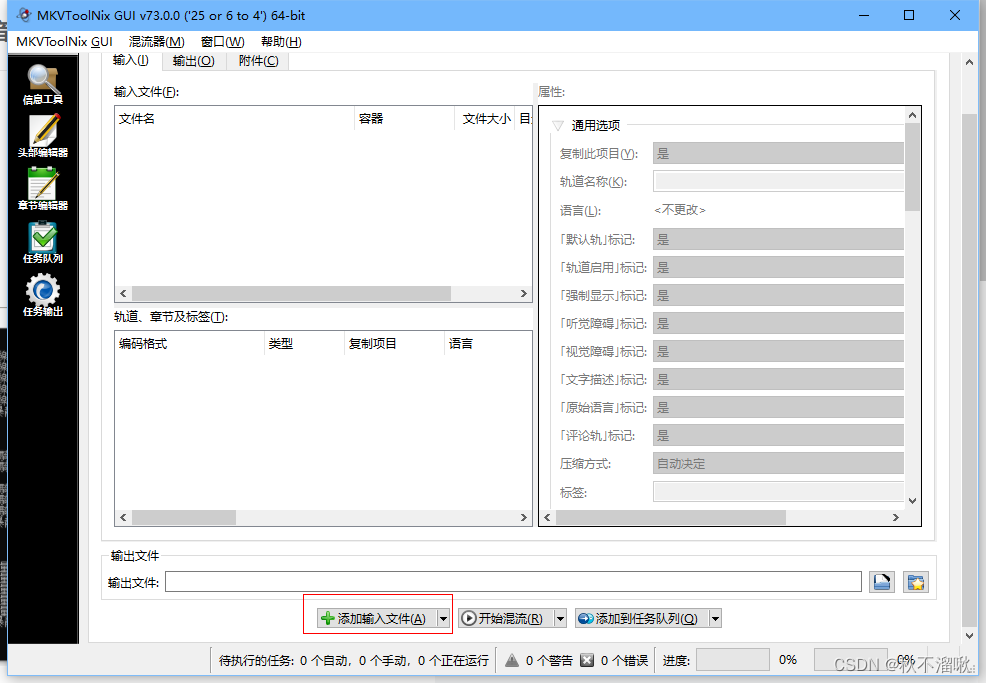Click the errors X status icon

[587, 660]
